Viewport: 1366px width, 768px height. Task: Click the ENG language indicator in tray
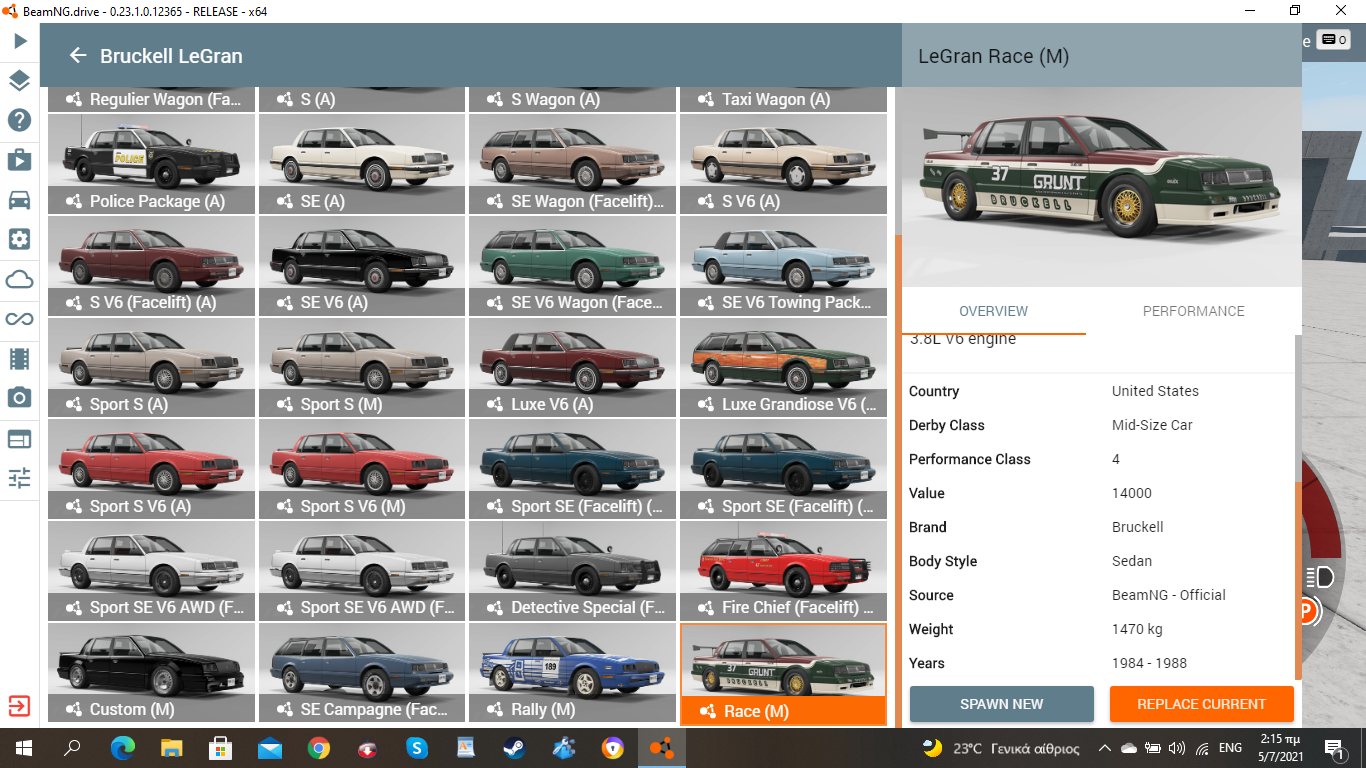click(x=1230, y=748)
